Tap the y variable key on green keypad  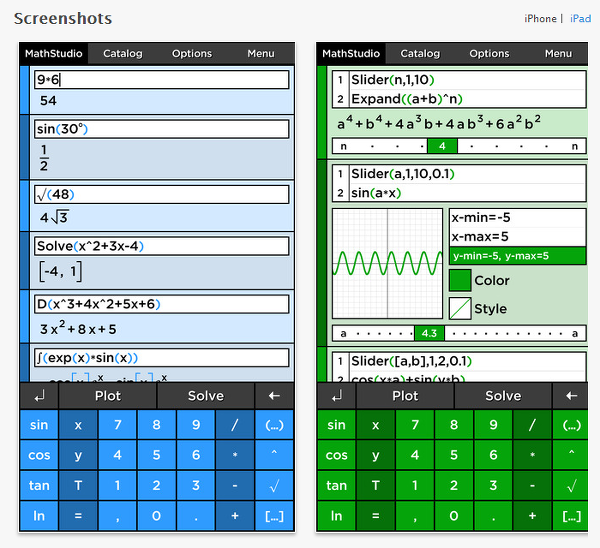pyautogui.click(x=375, y=455)
